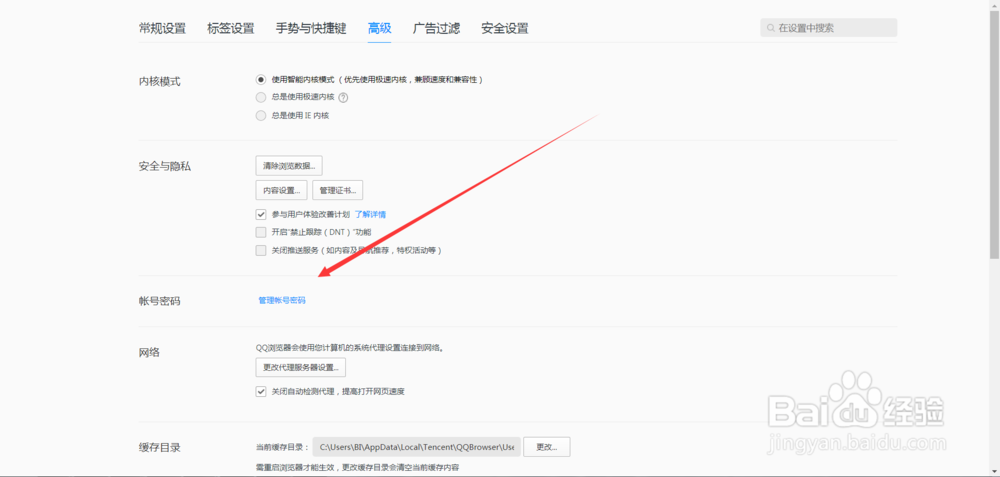Click the 管理证书... button
This screenshot has width=1000, height=477.
tap(337, 190)
